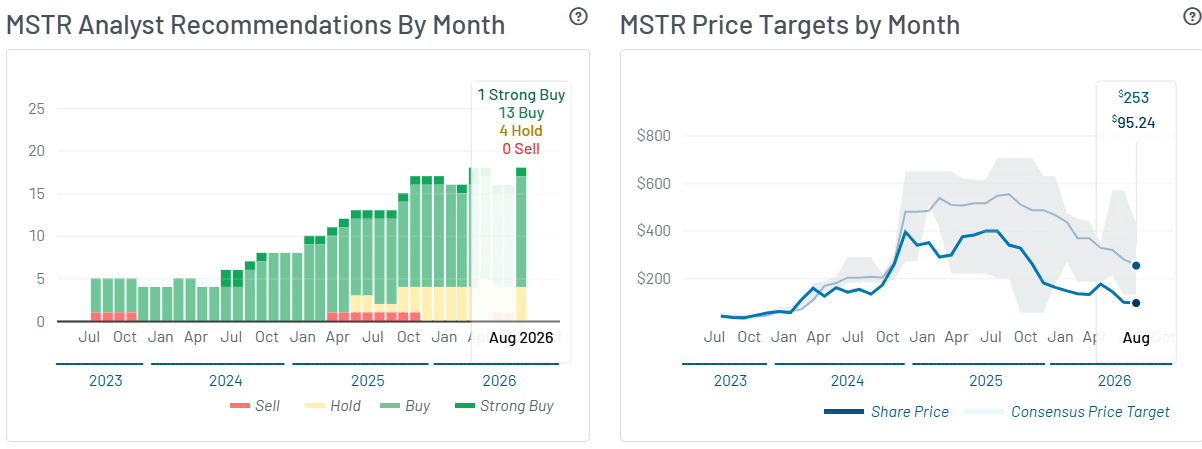Viewport: 1202px width, 449px height.
Task: Click the highlighted Aug 2026 recommendations bar
Action: click(x=521, y=244)
